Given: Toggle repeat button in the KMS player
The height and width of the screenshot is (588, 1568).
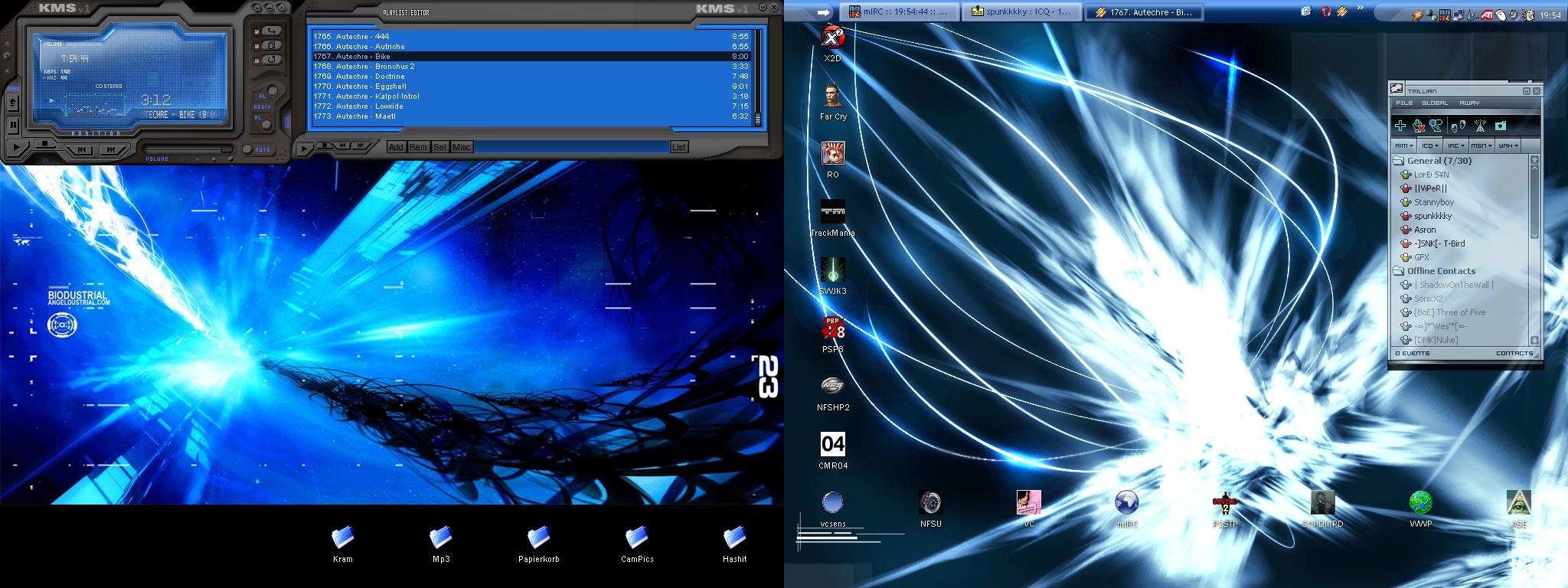Looking at the screenshot, I should 272,60.
